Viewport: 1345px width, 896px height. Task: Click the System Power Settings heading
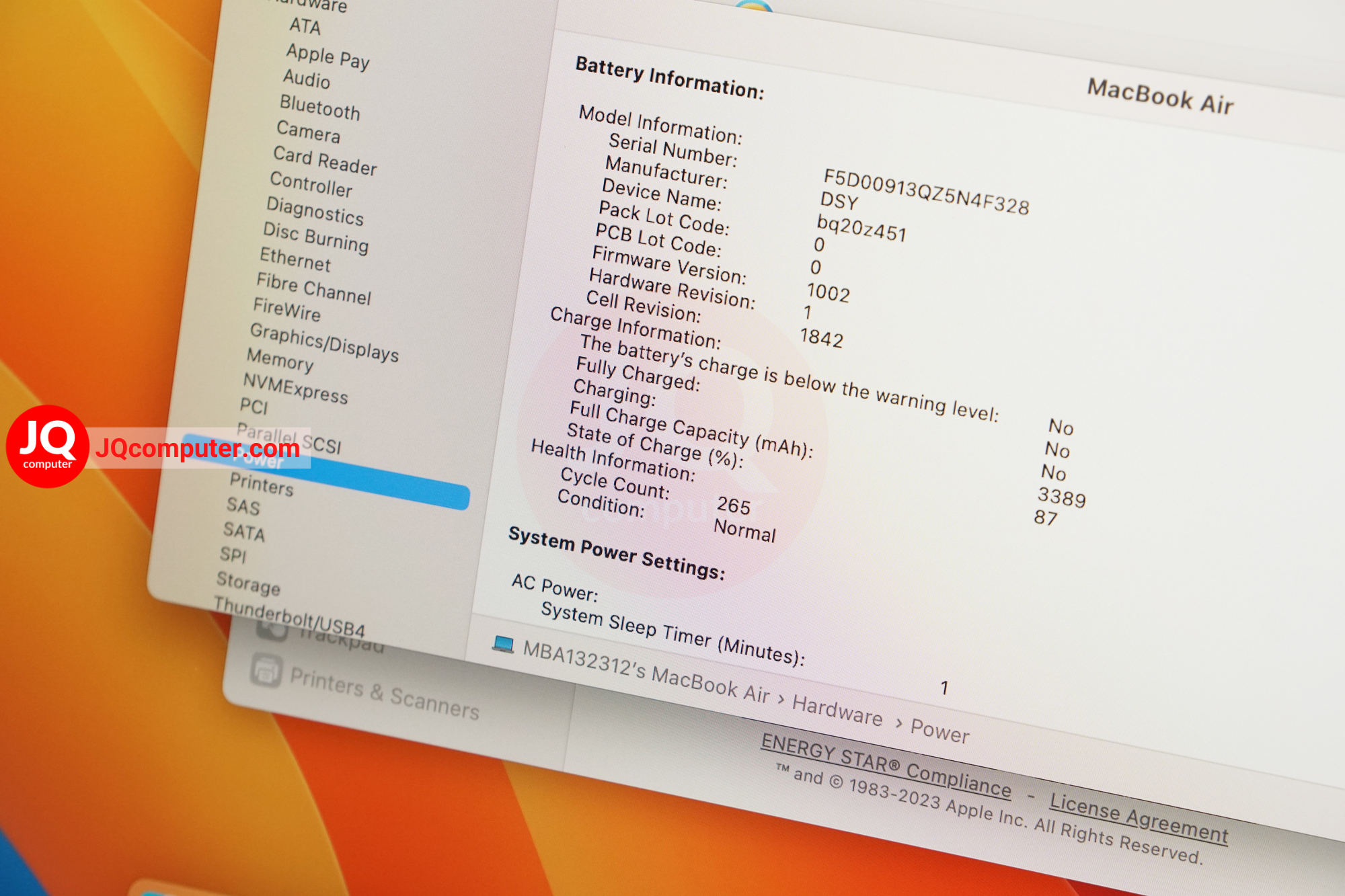click(617, 553)
